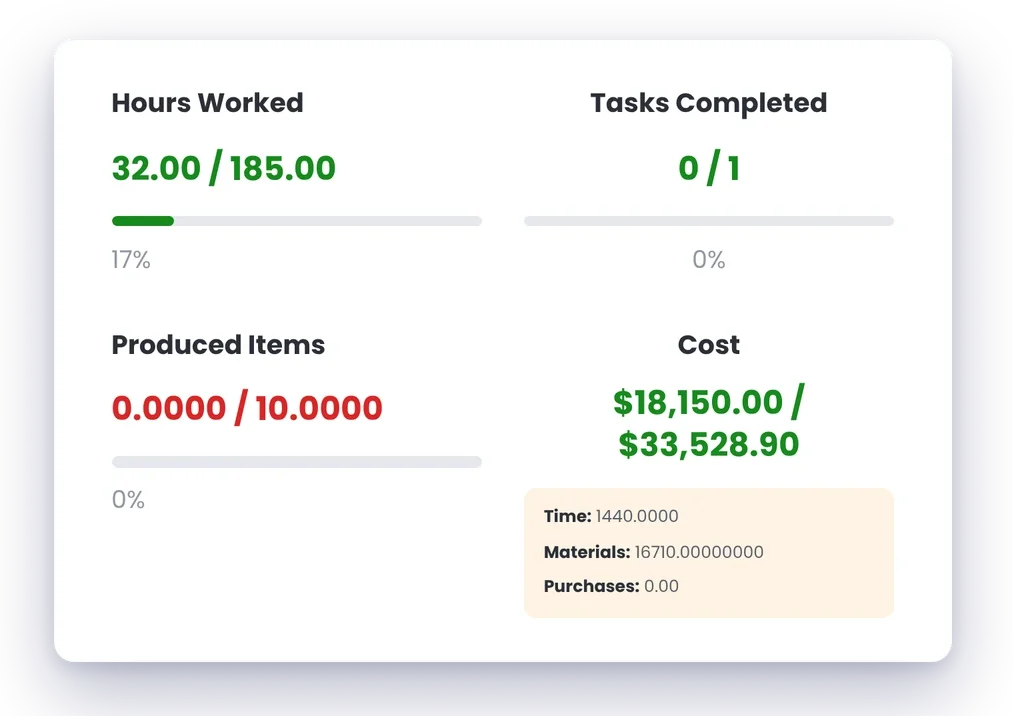Click the 0% label under Tasks Completed
This screenshot has width=1013, height=716.
(709, 260)
